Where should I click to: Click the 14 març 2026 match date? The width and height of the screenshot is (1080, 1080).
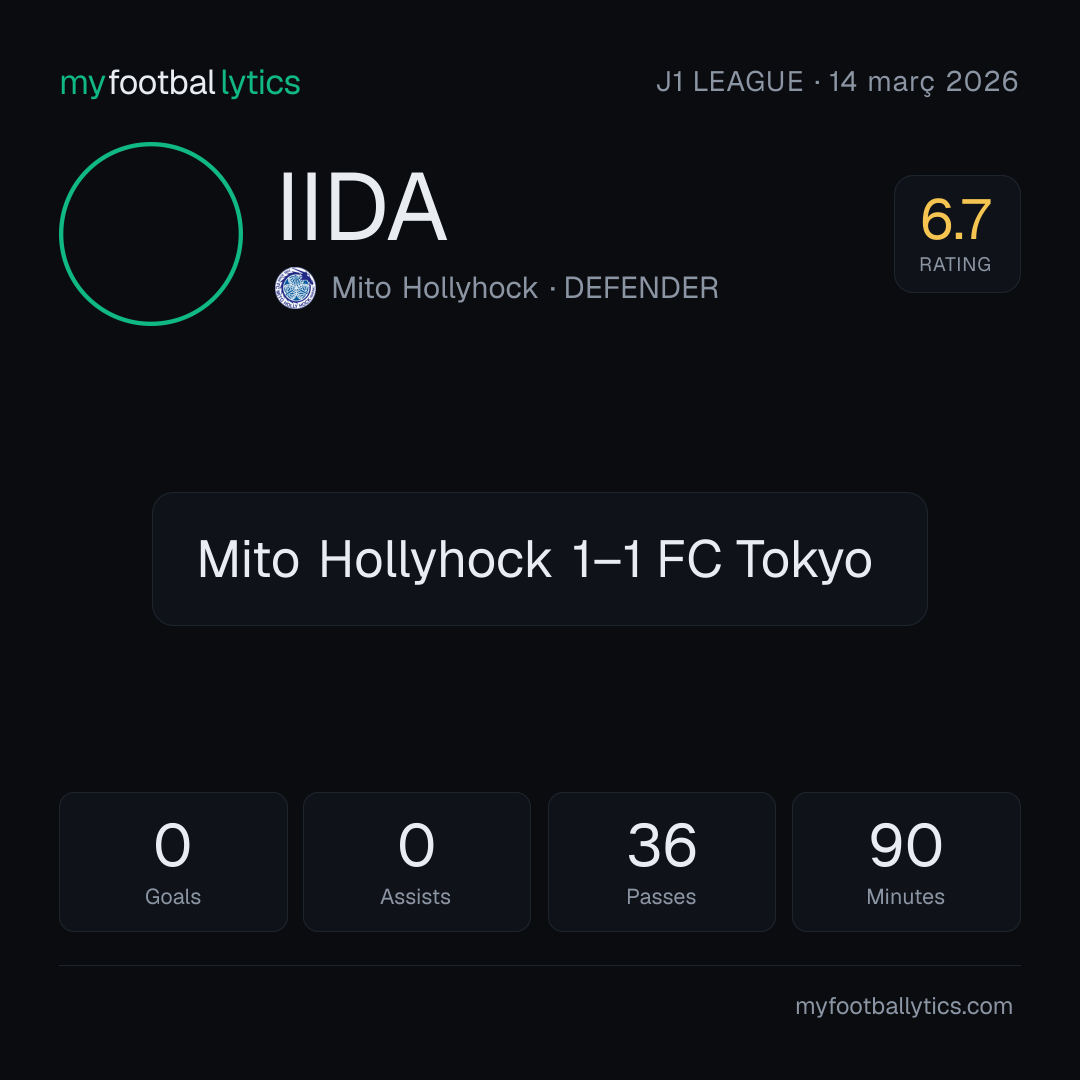click(x=923, y=82)
